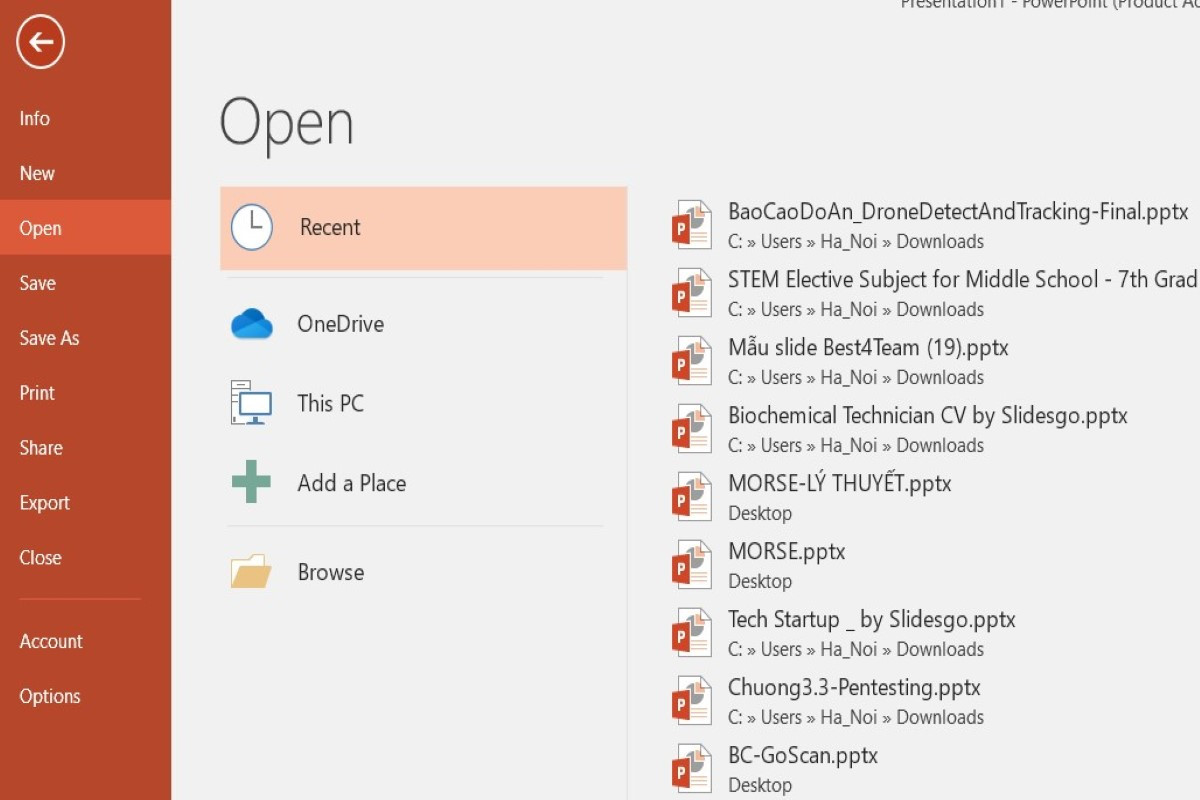Open MORSE.pptx from the recent list
1200x800 pixels.
[x=787, y=551]
